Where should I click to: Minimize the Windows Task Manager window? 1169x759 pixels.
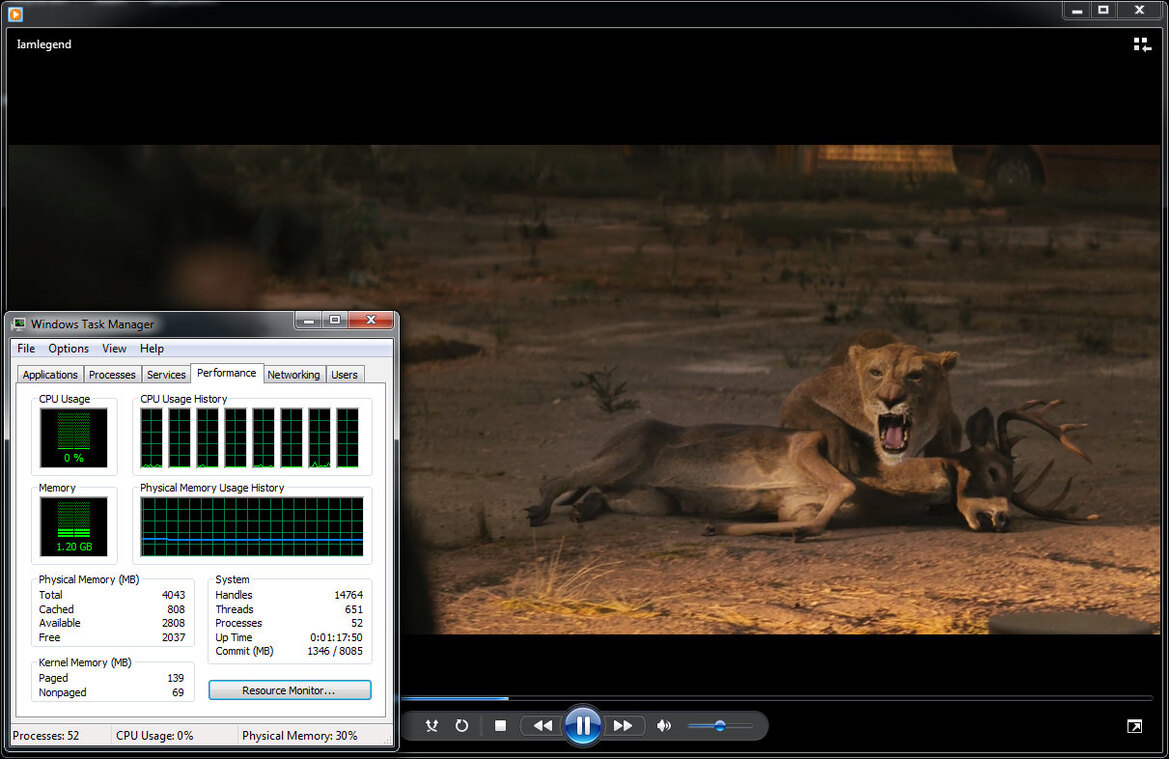coord(309,321)
